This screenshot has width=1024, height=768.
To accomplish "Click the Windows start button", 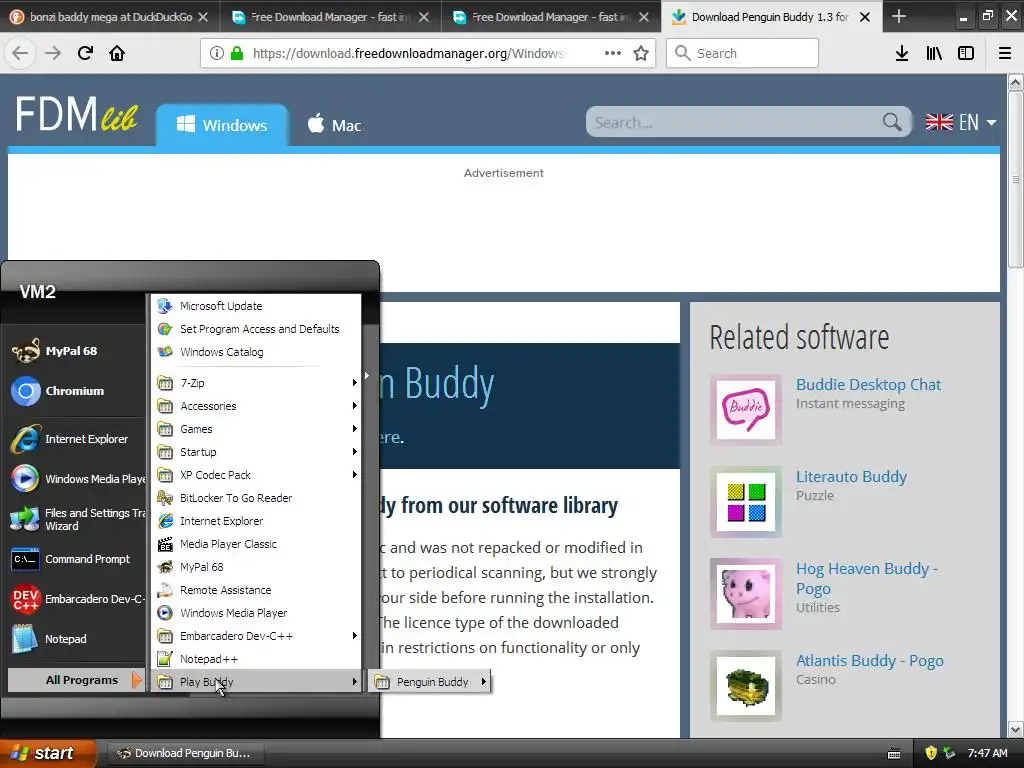I will coord(48,753).
